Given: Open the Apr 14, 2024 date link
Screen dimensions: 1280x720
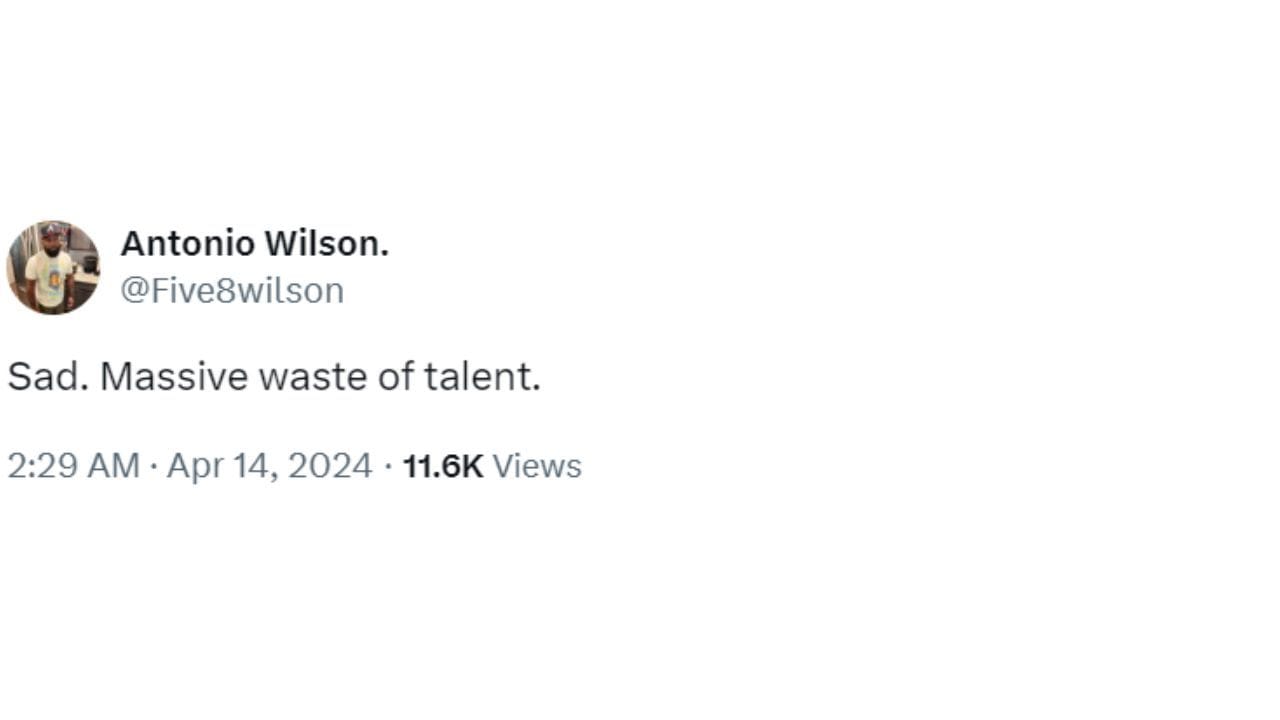Looking at the screenshot, I should click(269, 466).
